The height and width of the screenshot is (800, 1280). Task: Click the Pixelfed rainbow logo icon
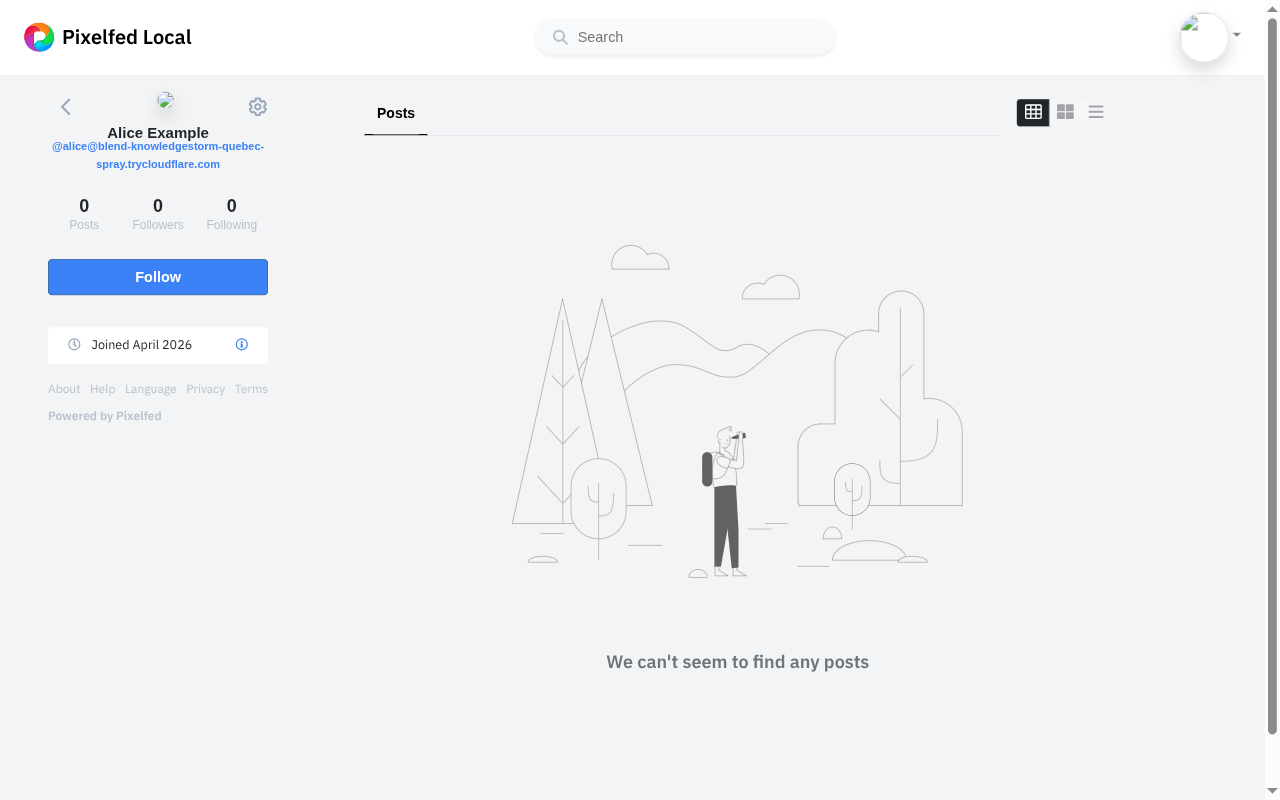pyautogui.click(x=39, y=37)
